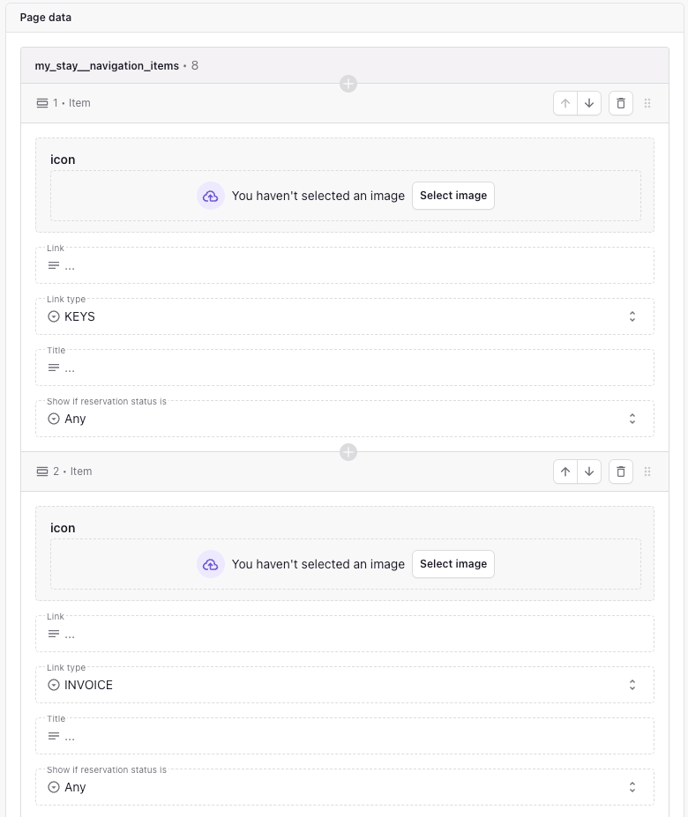Move Item 2 up with arrow
688x817 pixels.
click(565, 472)
